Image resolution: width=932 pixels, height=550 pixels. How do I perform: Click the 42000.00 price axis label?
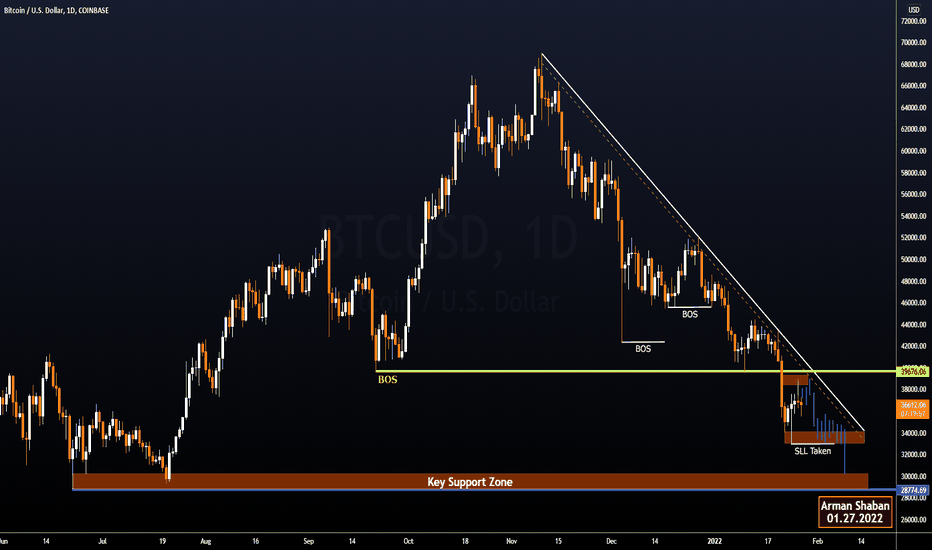[914, 346]
